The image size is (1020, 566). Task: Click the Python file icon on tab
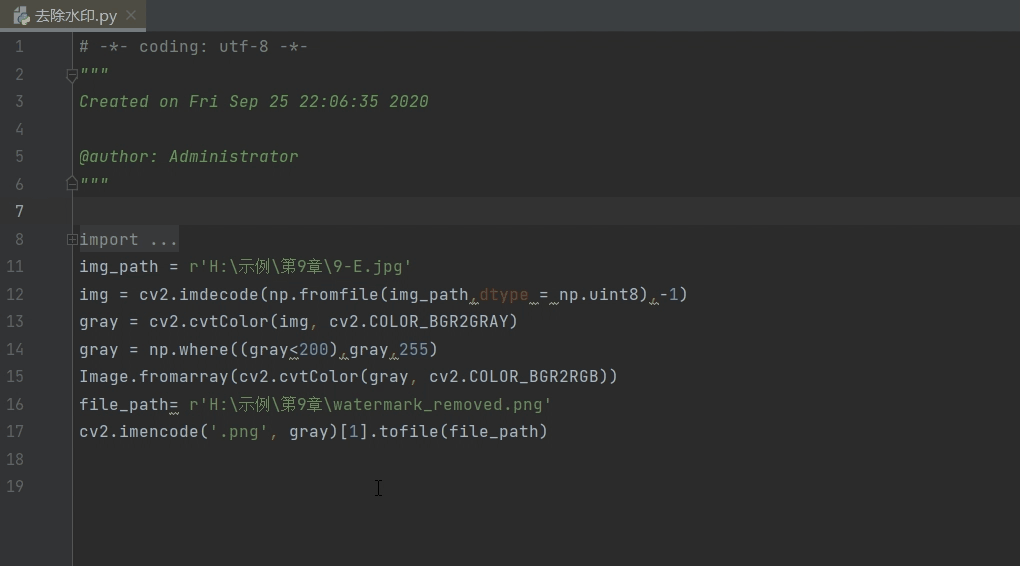pos(22,16)
